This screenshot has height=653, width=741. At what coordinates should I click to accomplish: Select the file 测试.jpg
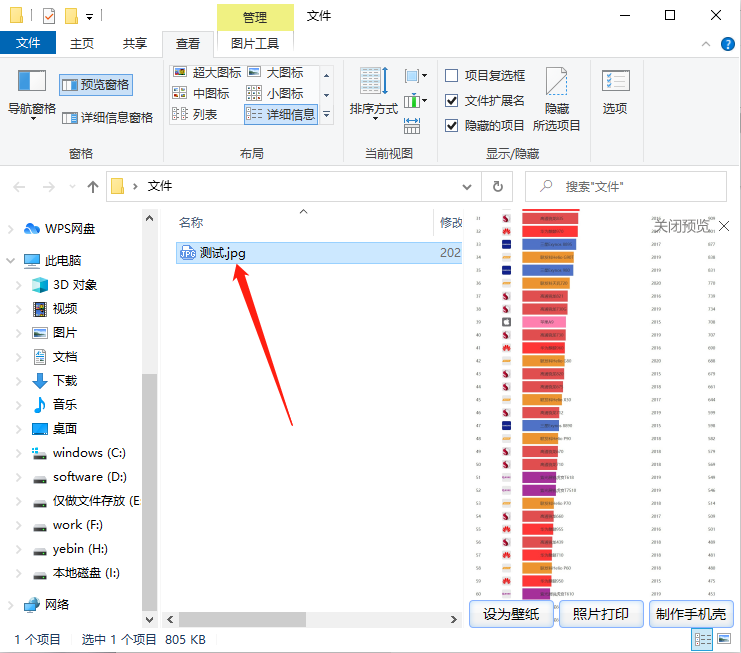tap(319, 253)
